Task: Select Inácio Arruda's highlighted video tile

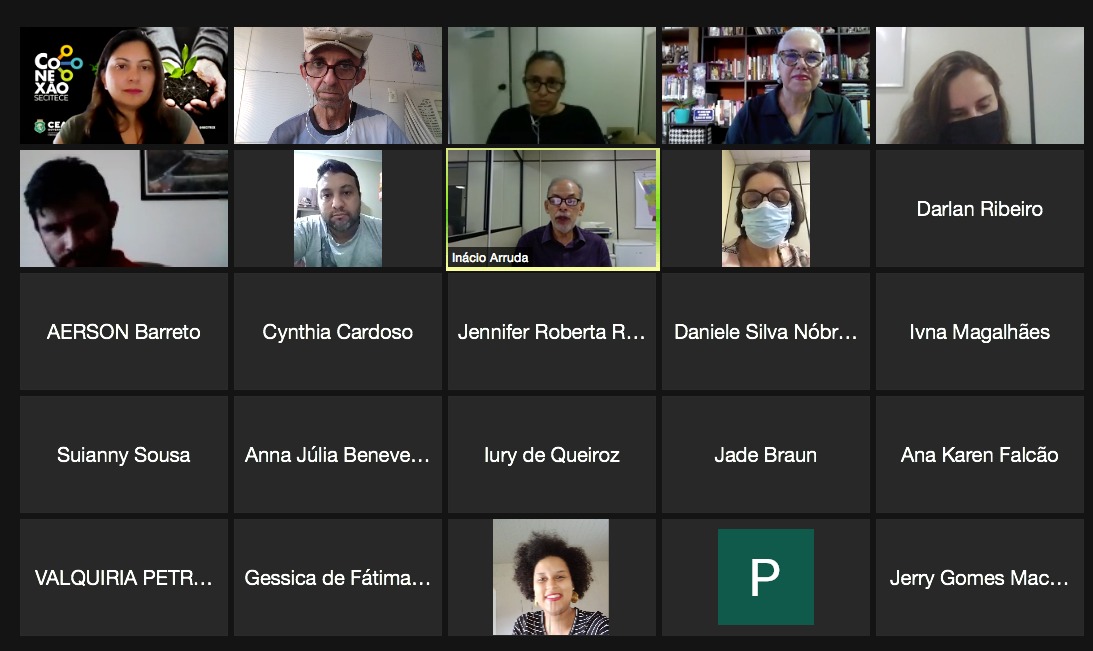Action: (x=553, y=208)
